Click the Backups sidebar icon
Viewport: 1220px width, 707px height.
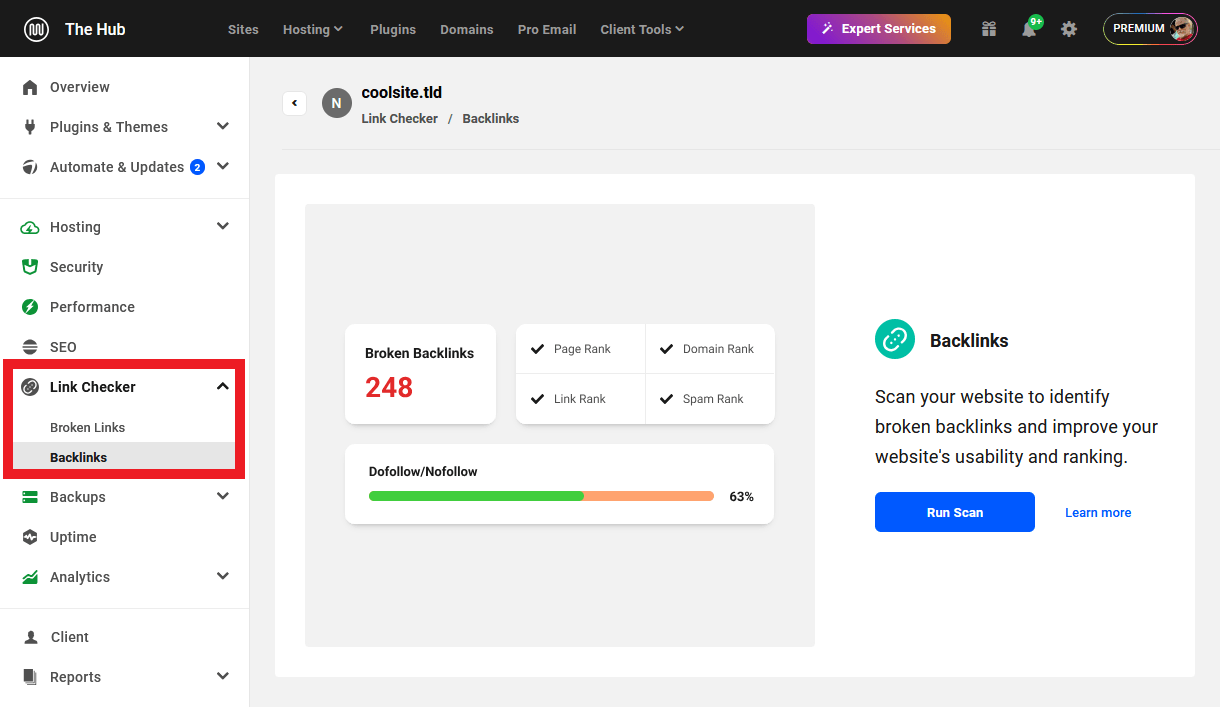tap(30, 497)
